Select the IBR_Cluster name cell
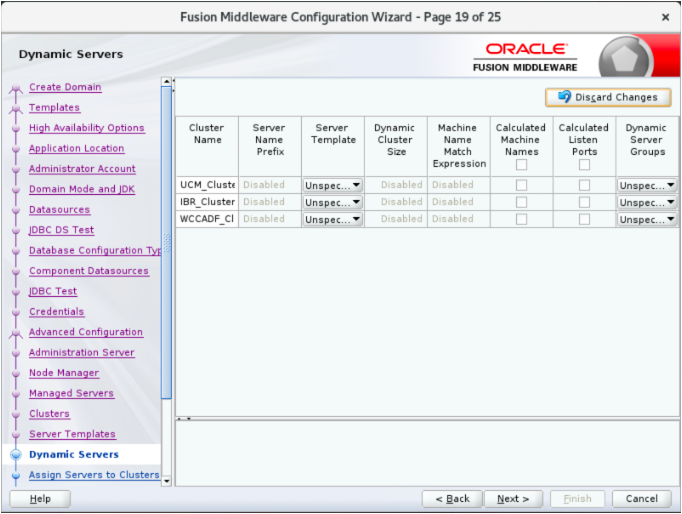This screenshot has height=514, width=682. coord(207,202)
